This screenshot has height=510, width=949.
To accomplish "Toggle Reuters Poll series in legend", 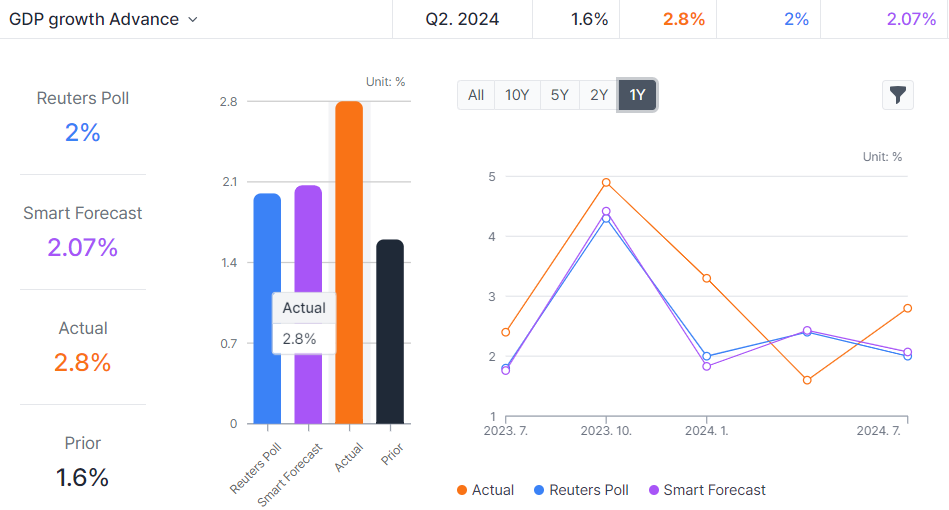I will pyautogui.click(x=581, y=490).
